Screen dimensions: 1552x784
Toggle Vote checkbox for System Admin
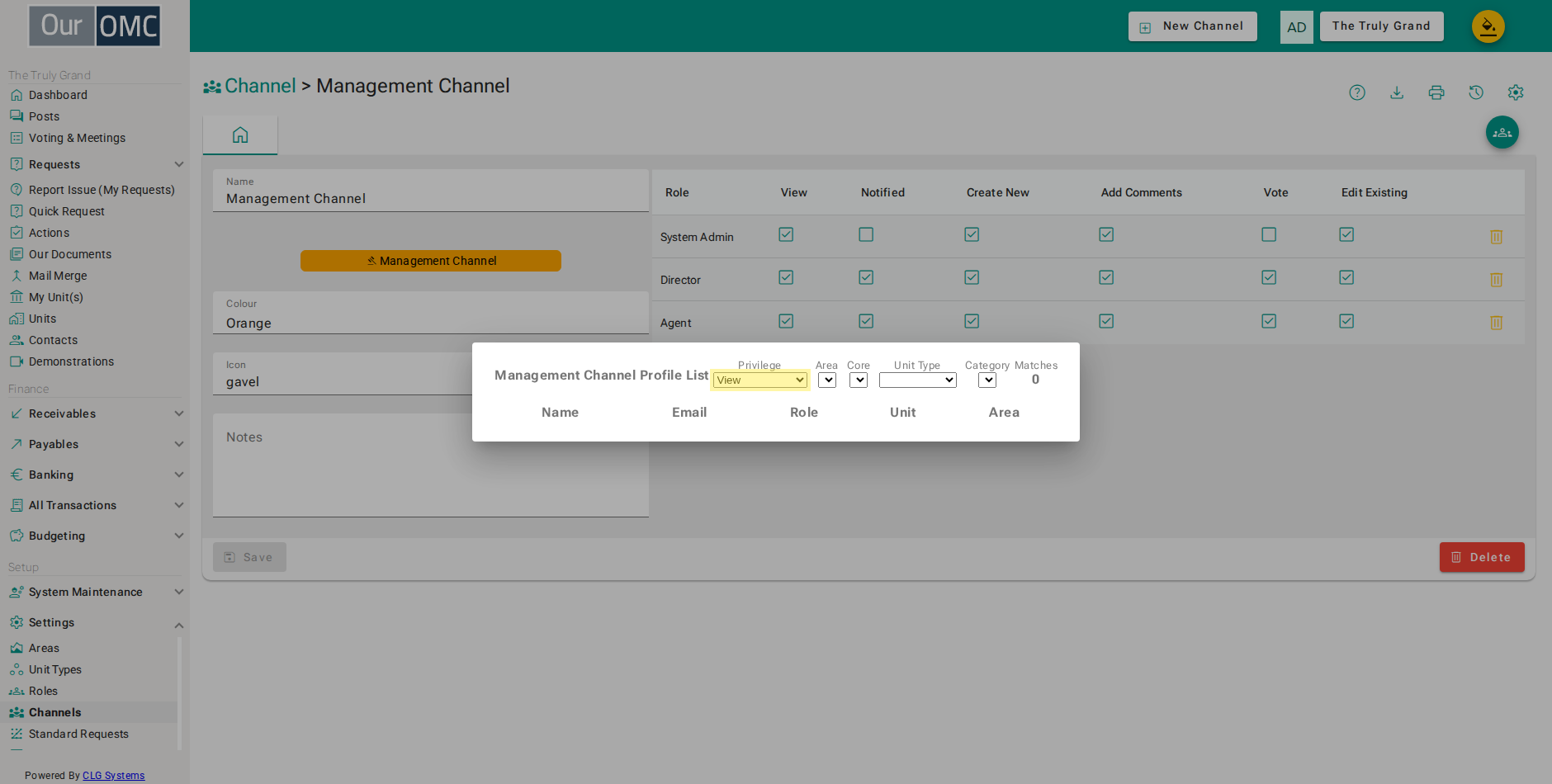[x=1269, y=234]
